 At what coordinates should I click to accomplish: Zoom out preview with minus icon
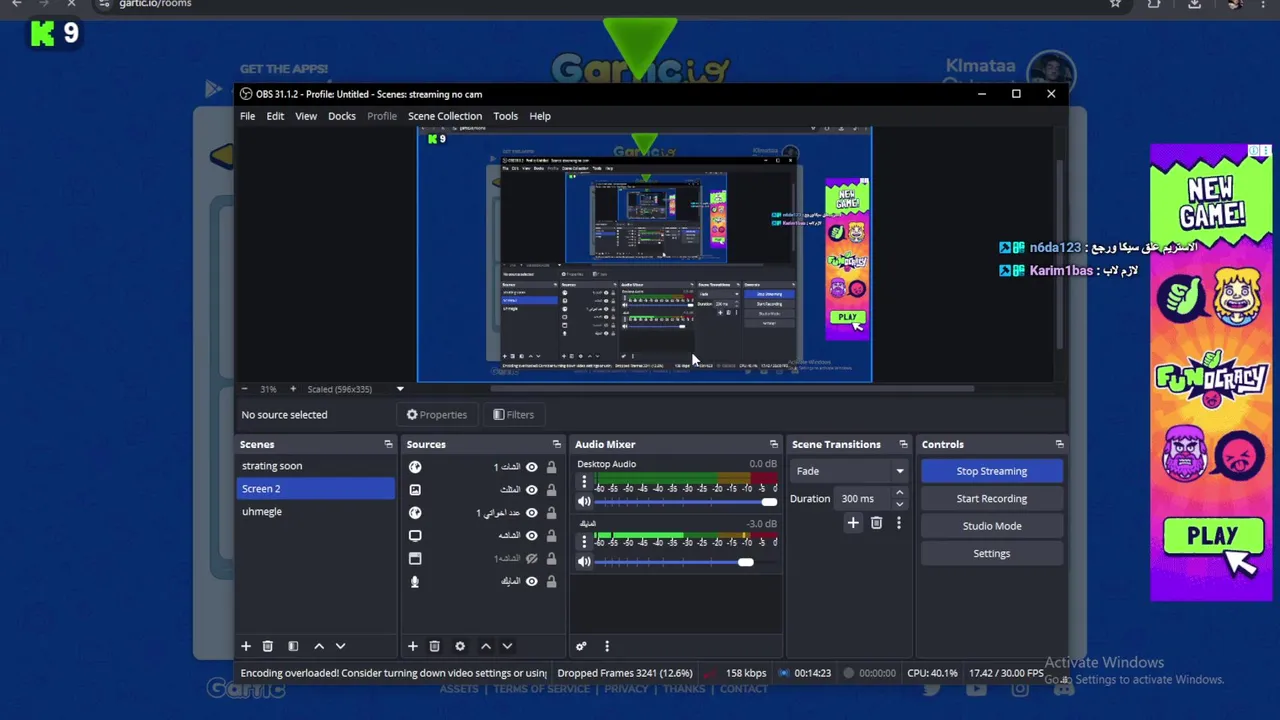[244, 389]
